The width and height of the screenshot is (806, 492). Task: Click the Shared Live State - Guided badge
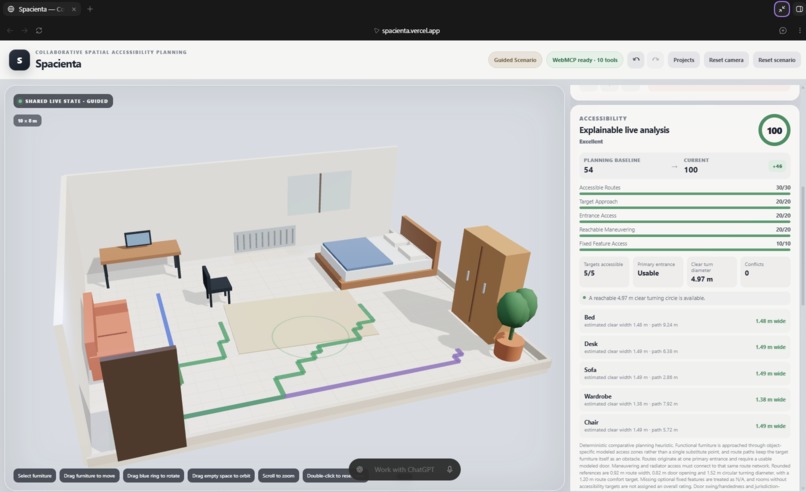point(63,101)
